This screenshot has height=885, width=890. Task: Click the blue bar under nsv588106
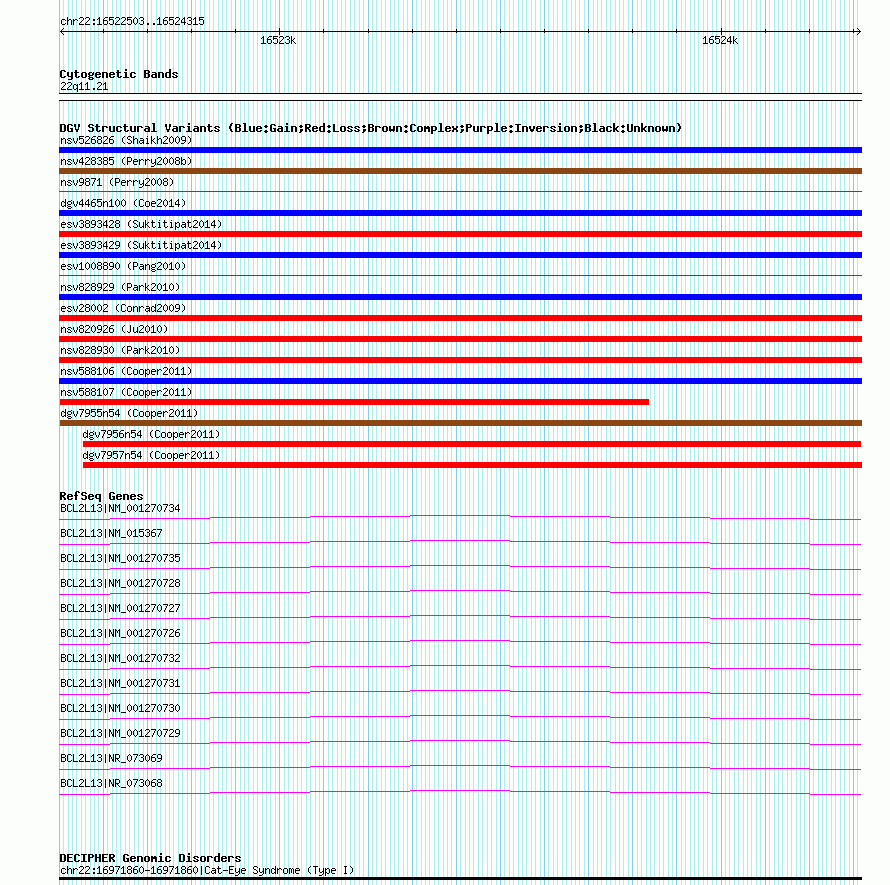(x=460, y=381)
